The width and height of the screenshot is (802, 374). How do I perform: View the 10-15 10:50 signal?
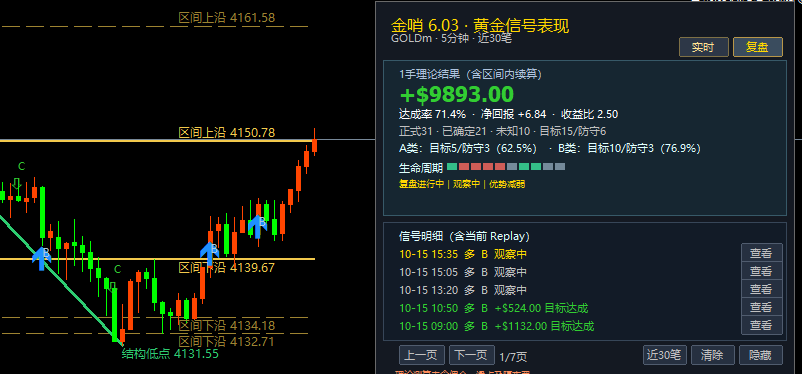(x=762, y=307)
